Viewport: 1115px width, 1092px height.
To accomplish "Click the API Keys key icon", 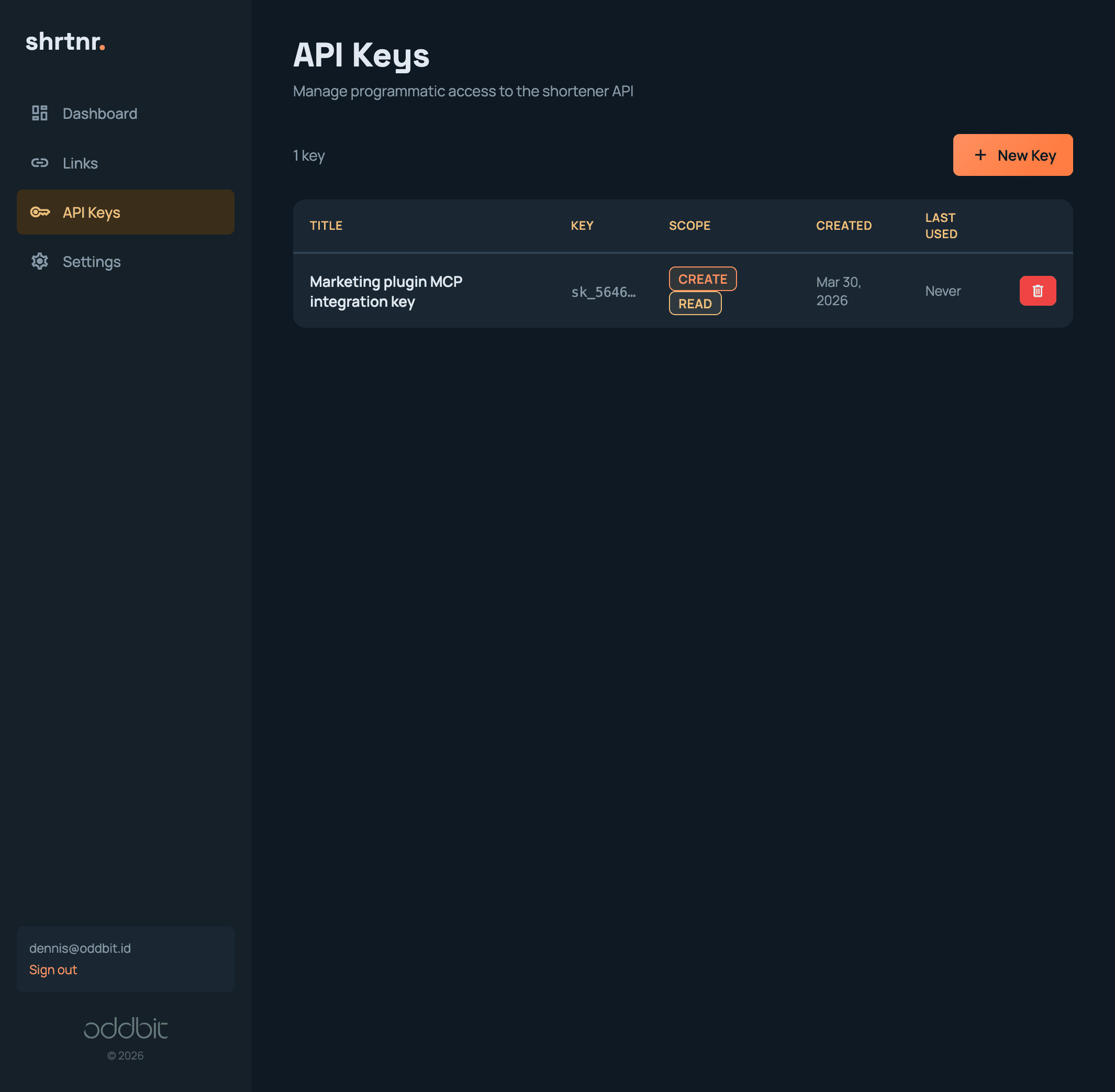I will click(x=39, y=212).
